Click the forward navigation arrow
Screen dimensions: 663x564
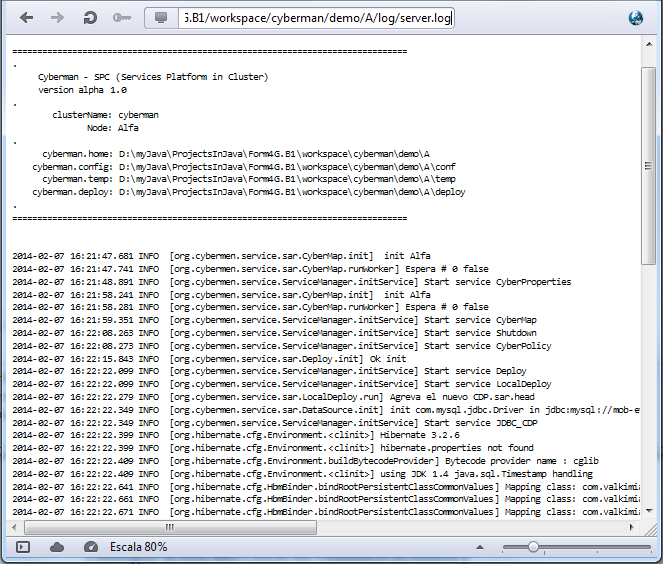pos(57,18)
